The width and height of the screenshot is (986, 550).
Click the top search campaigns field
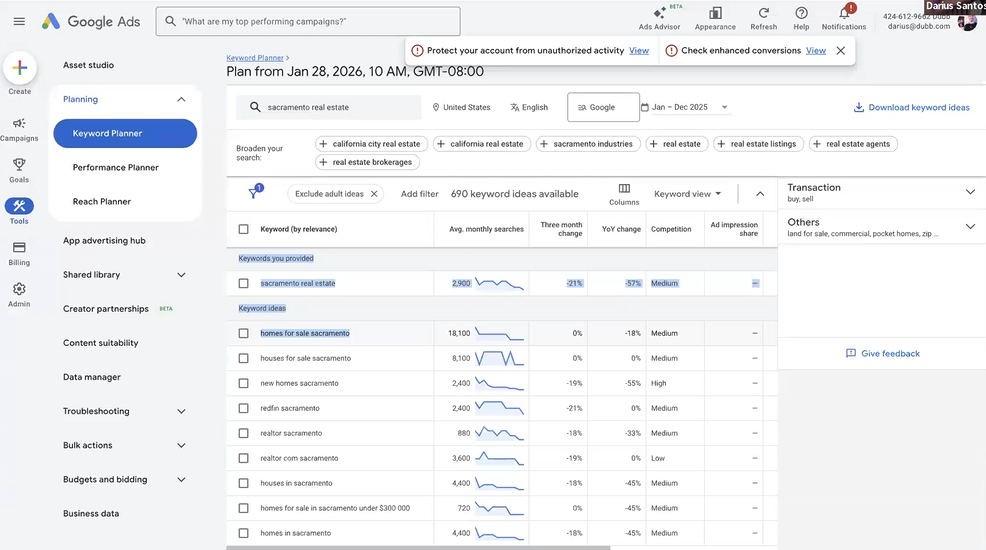tap(308, 21)
